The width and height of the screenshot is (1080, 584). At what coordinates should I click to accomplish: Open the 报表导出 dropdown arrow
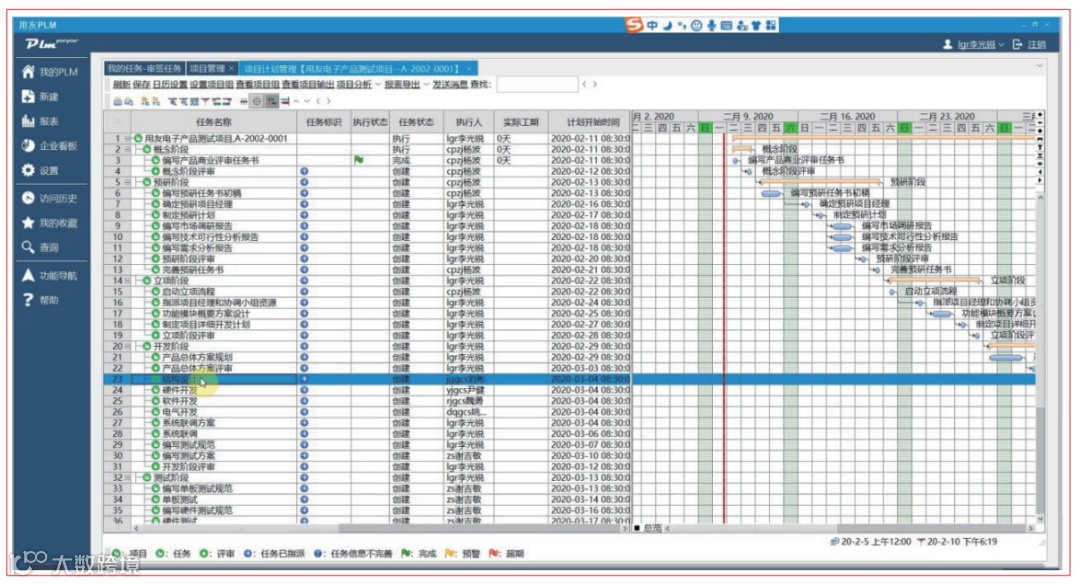[x=426, y=84]
